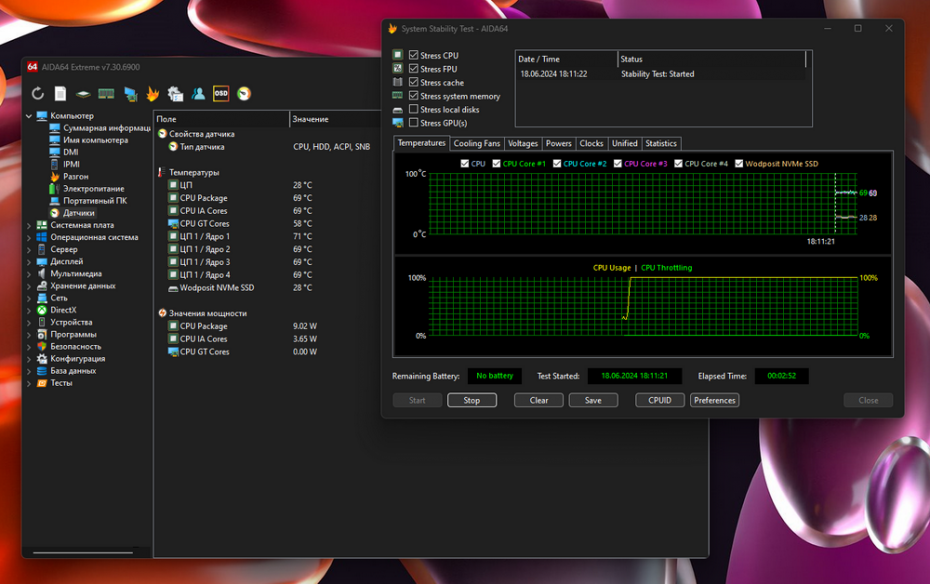This screenshot has width=930, height=584.
Task: Open the OSD panel toolbar icon
Action: [x=221, y=94]
